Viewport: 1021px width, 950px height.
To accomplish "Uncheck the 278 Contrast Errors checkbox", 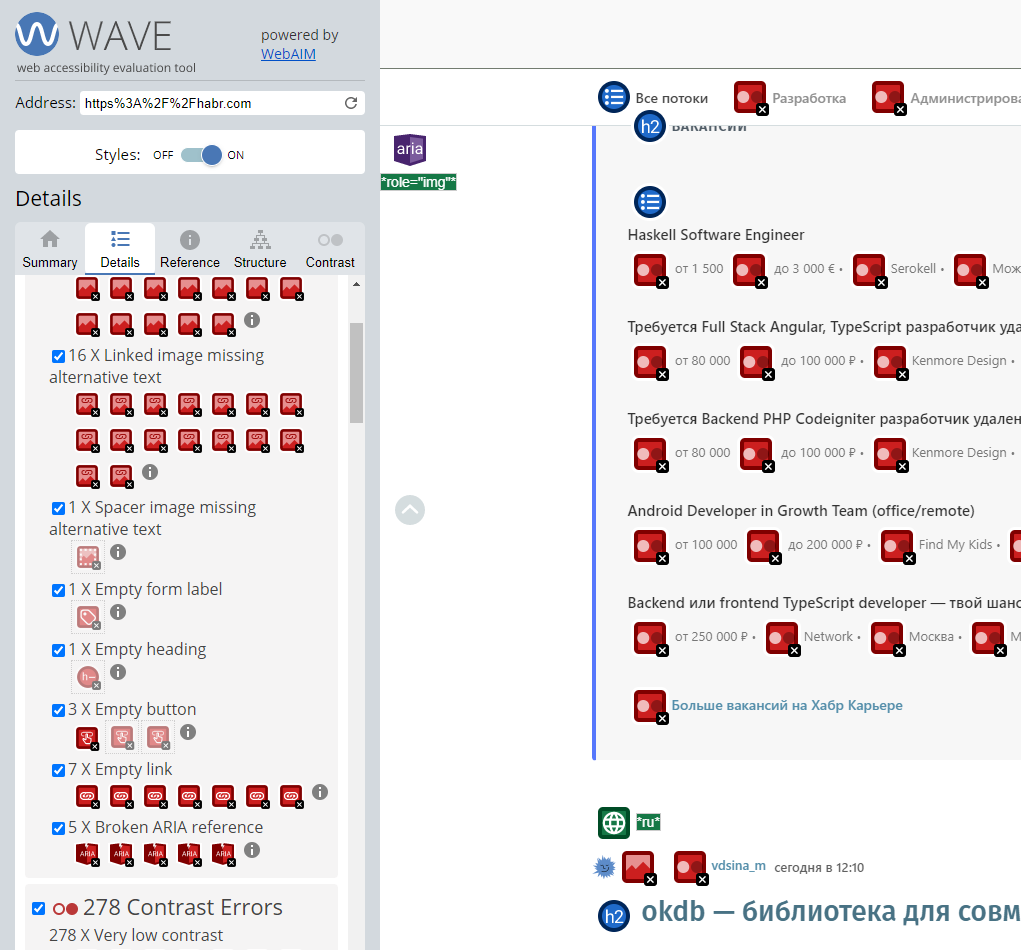I will (x=38, y=908).
